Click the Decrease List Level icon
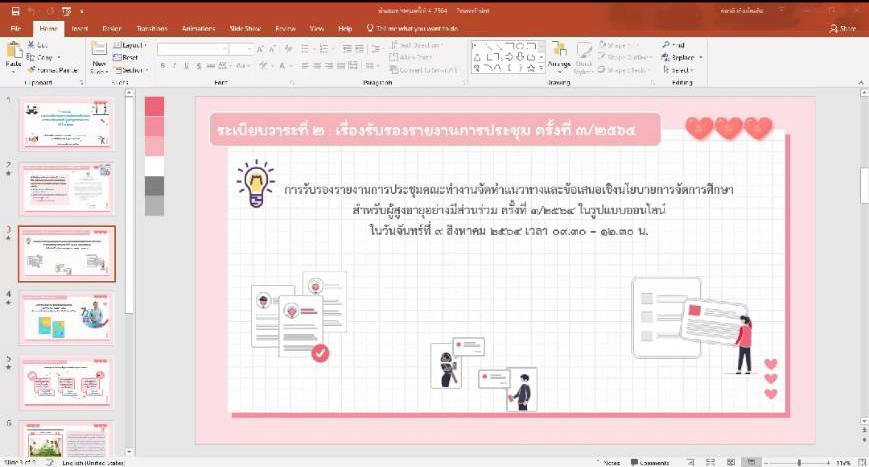Image resolution: width=869 pixels, height=467 pixels. (347, 49)
